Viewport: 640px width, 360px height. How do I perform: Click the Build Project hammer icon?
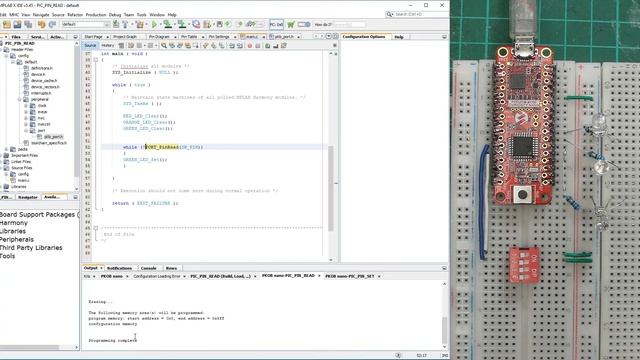click(125, 24)
